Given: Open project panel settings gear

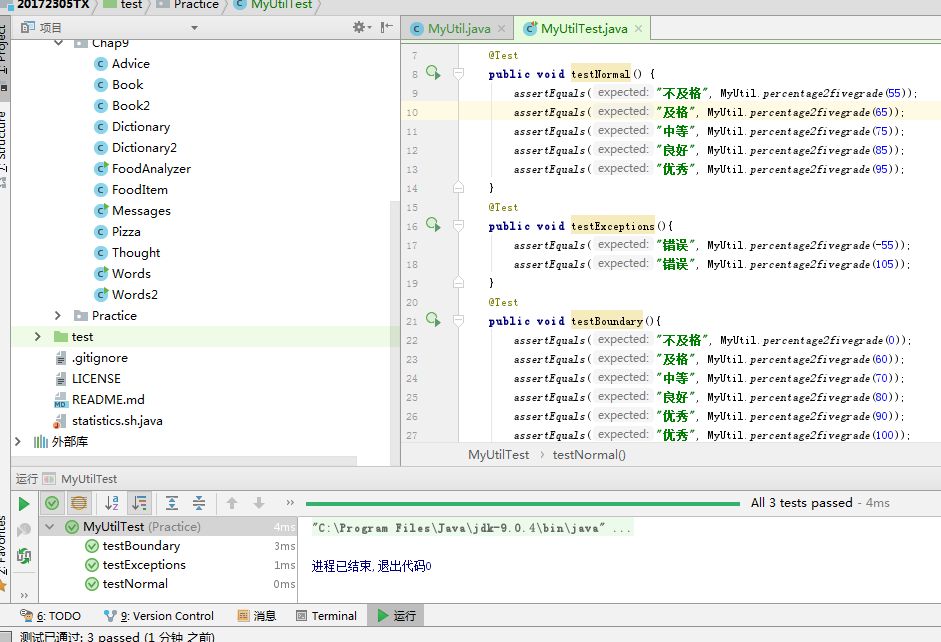Looking at the screenshot, I should [361, 27].
